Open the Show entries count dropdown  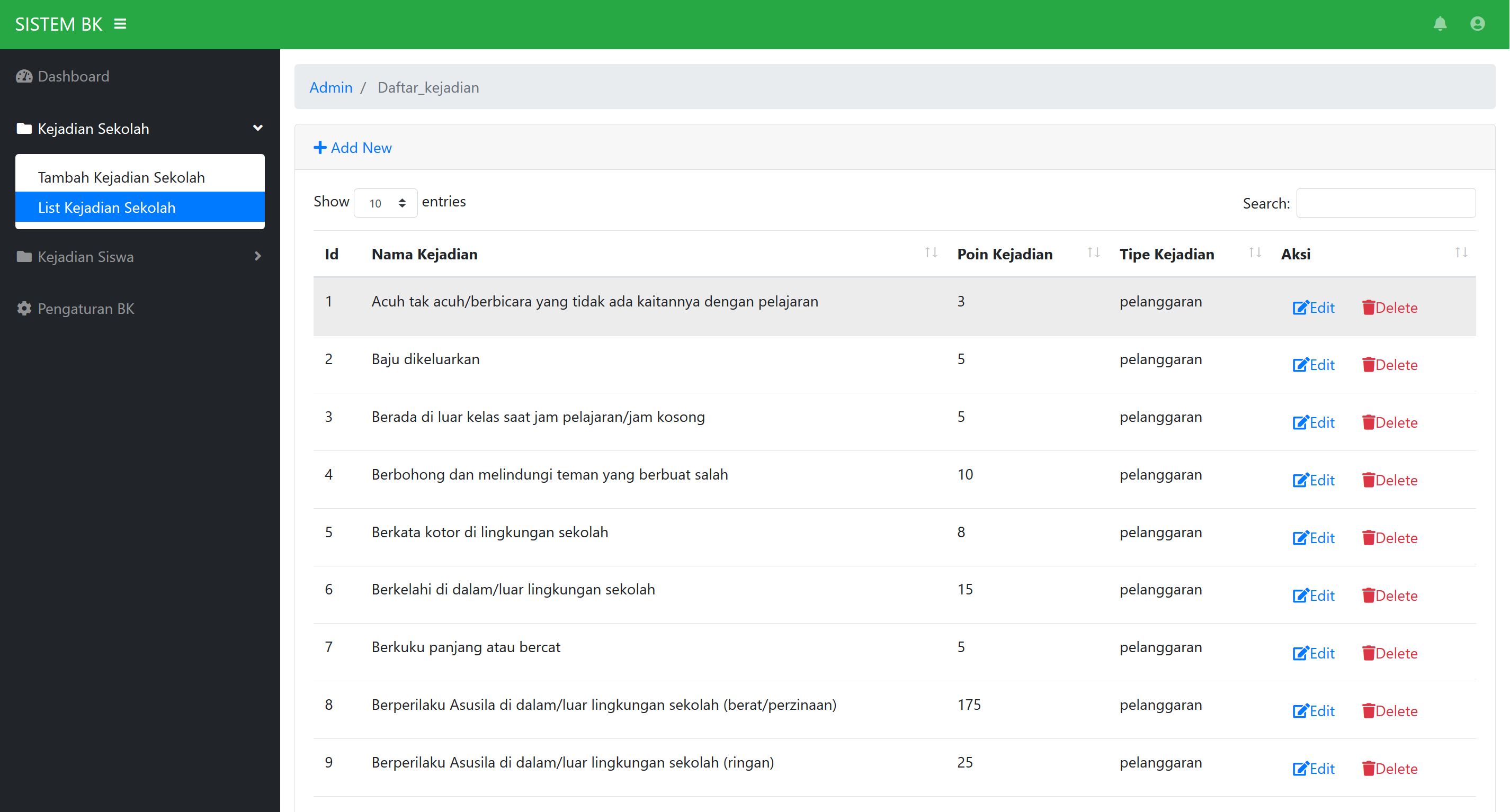pos(386,203)
